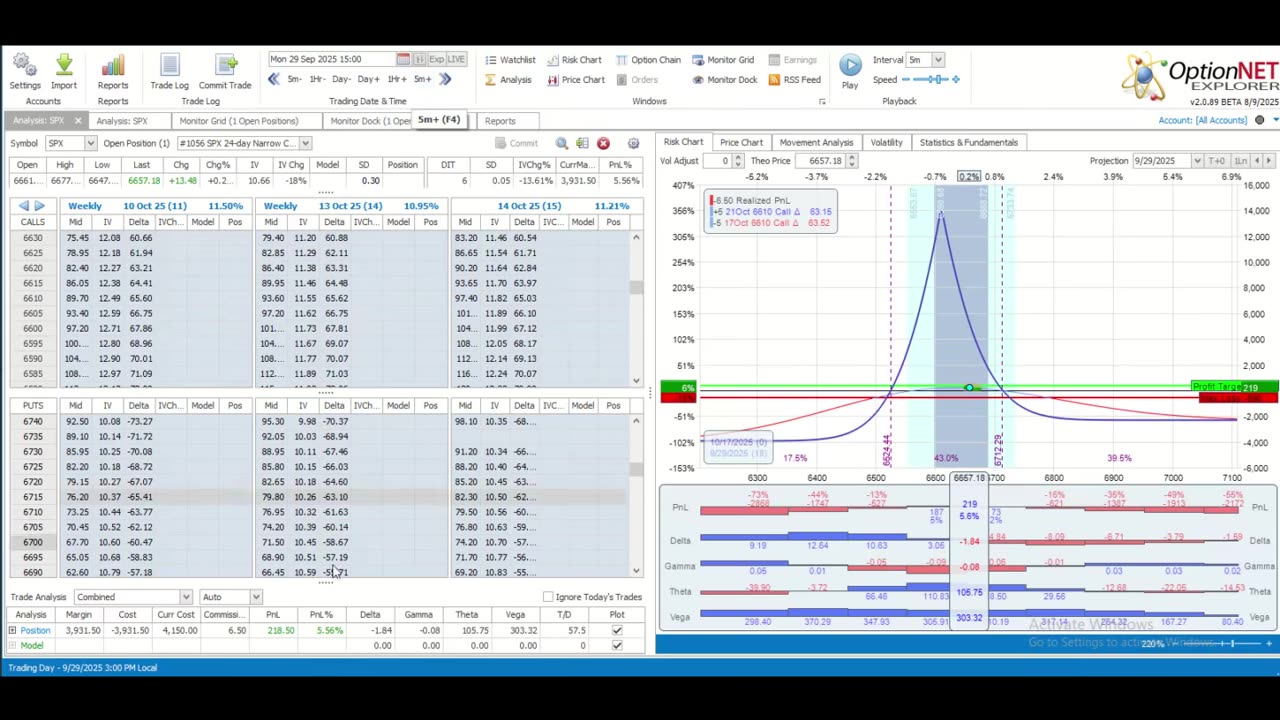
Task: Toggle the Plot checkbox for Model row
Action: point(616,645)
